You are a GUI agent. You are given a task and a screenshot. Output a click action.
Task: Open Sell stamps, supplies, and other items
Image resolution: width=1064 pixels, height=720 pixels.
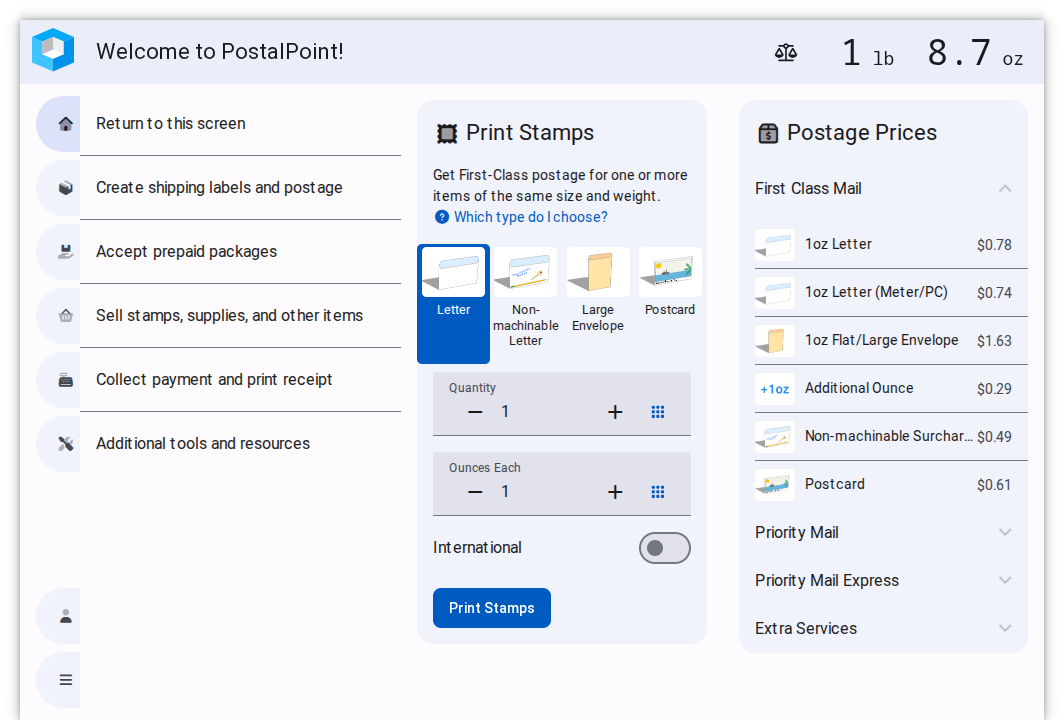pyautogui.click(x=230, y=316)
